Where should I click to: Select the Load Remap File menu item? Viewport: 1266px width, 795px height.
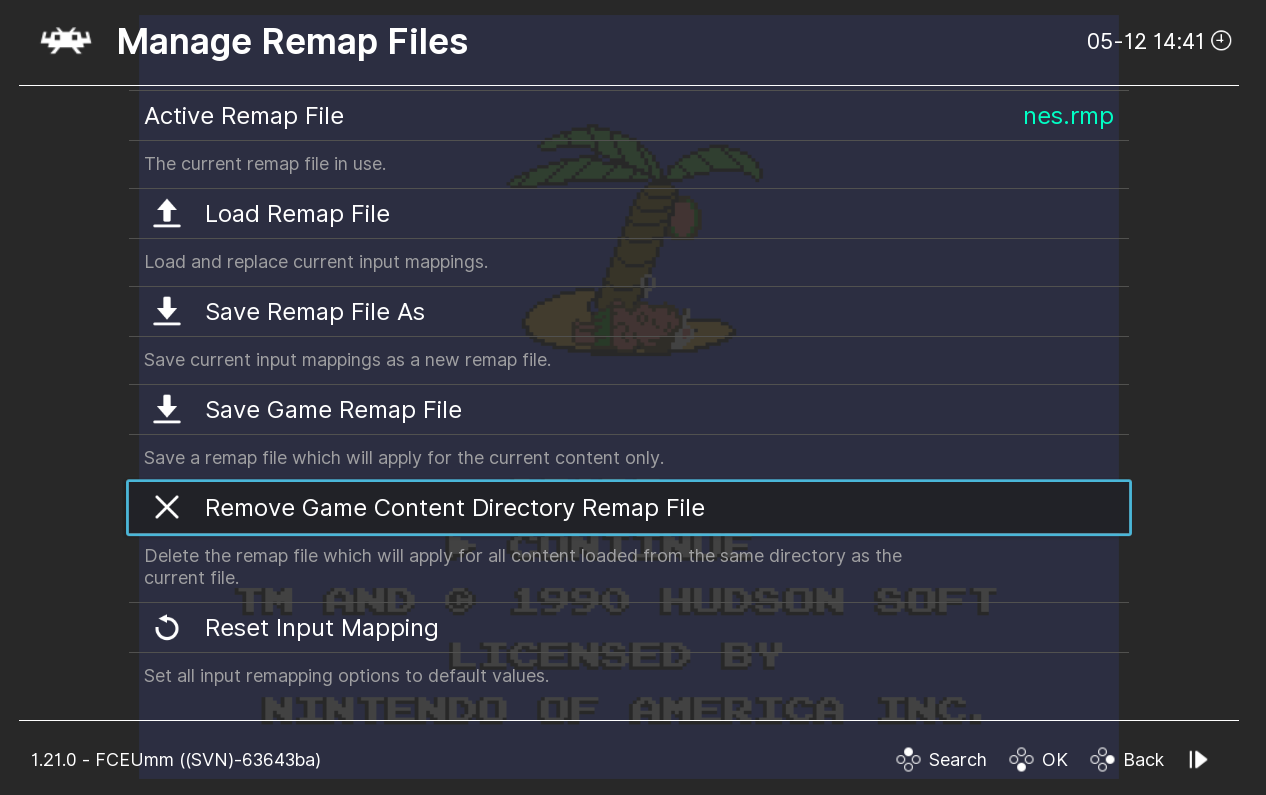[x=297, y=214]
